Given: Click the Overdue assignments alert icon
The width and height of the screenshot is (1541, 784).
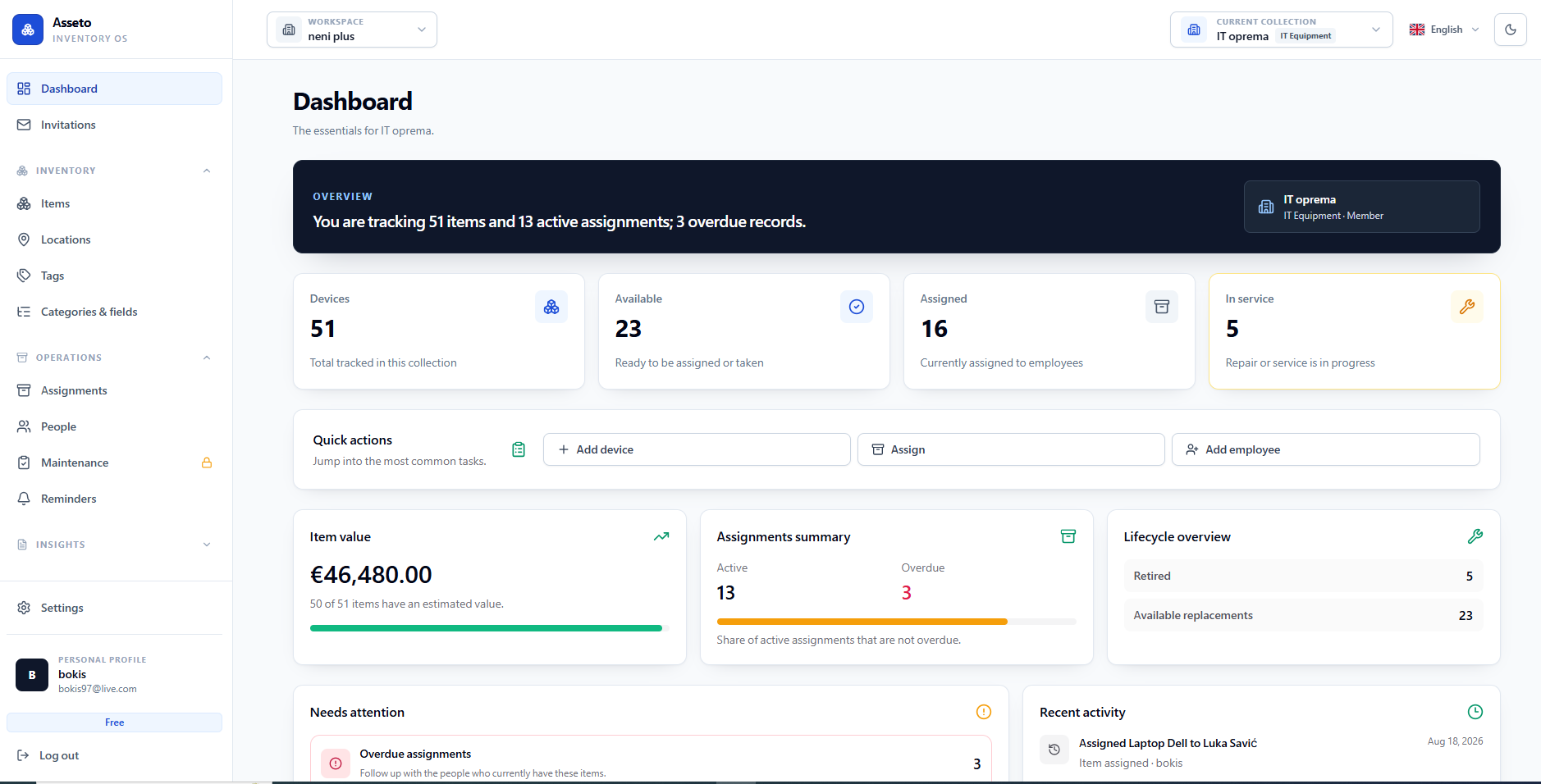Looking at the screenshot, I should click(x=336, y=763).
